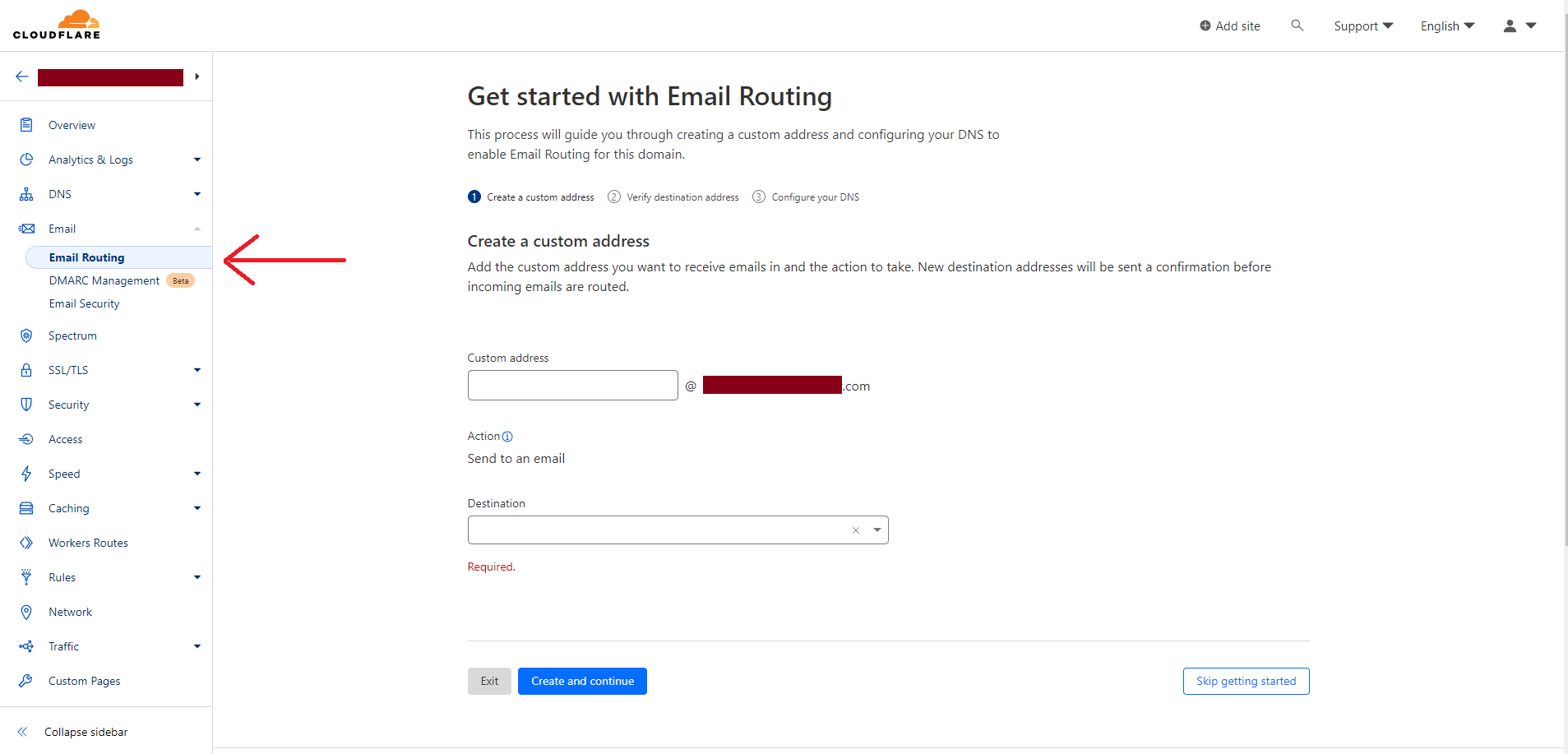1568x754 pixels.
Task: Open the Action info tooltip icon
Action: (508, 437)
